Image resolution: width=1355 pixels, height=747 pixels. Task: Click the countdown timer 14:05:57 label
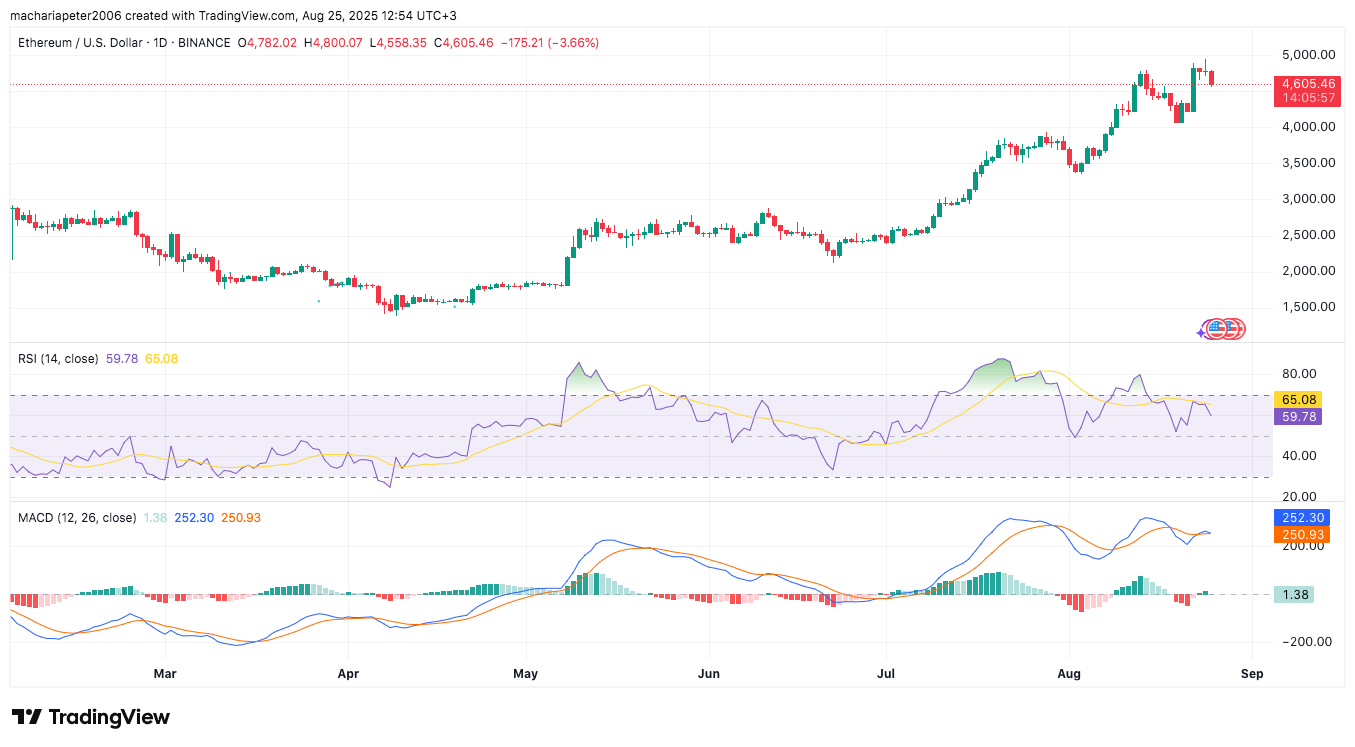pyautogui.click(x=1309, y=98)
